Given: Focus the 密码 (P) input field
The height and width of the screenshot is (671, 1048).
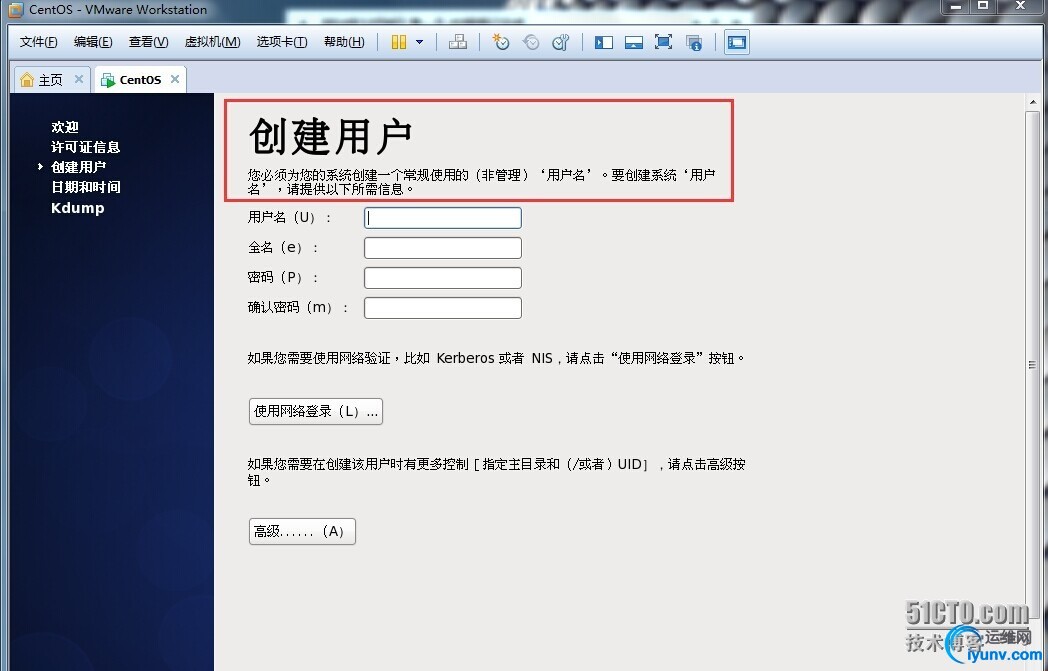Looking at the screenshot, I should tap(442, 278).
